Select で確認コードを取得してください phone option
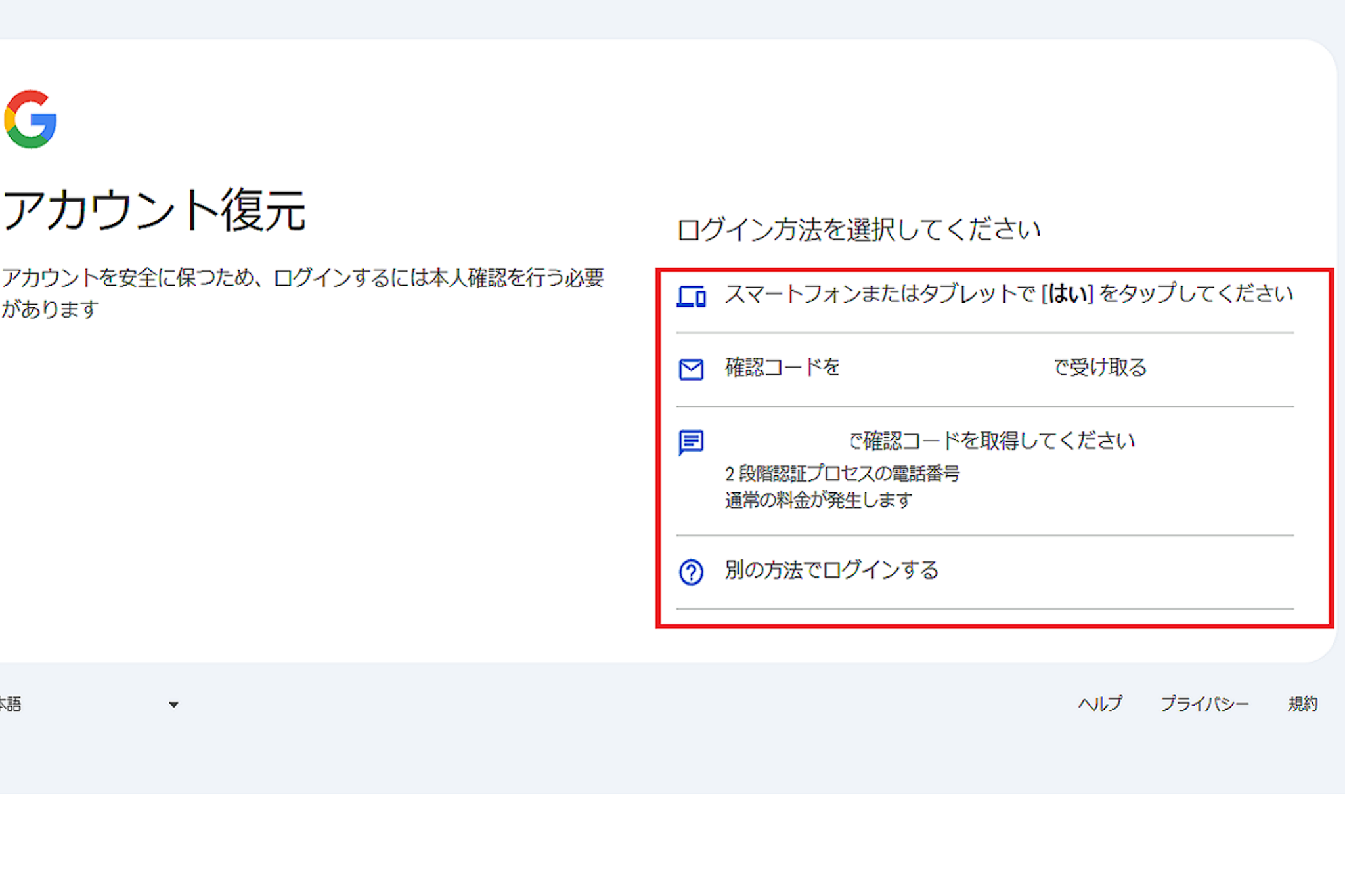Image resolution: width=1345 pixels, height=896 pixels. pos(992,440)
